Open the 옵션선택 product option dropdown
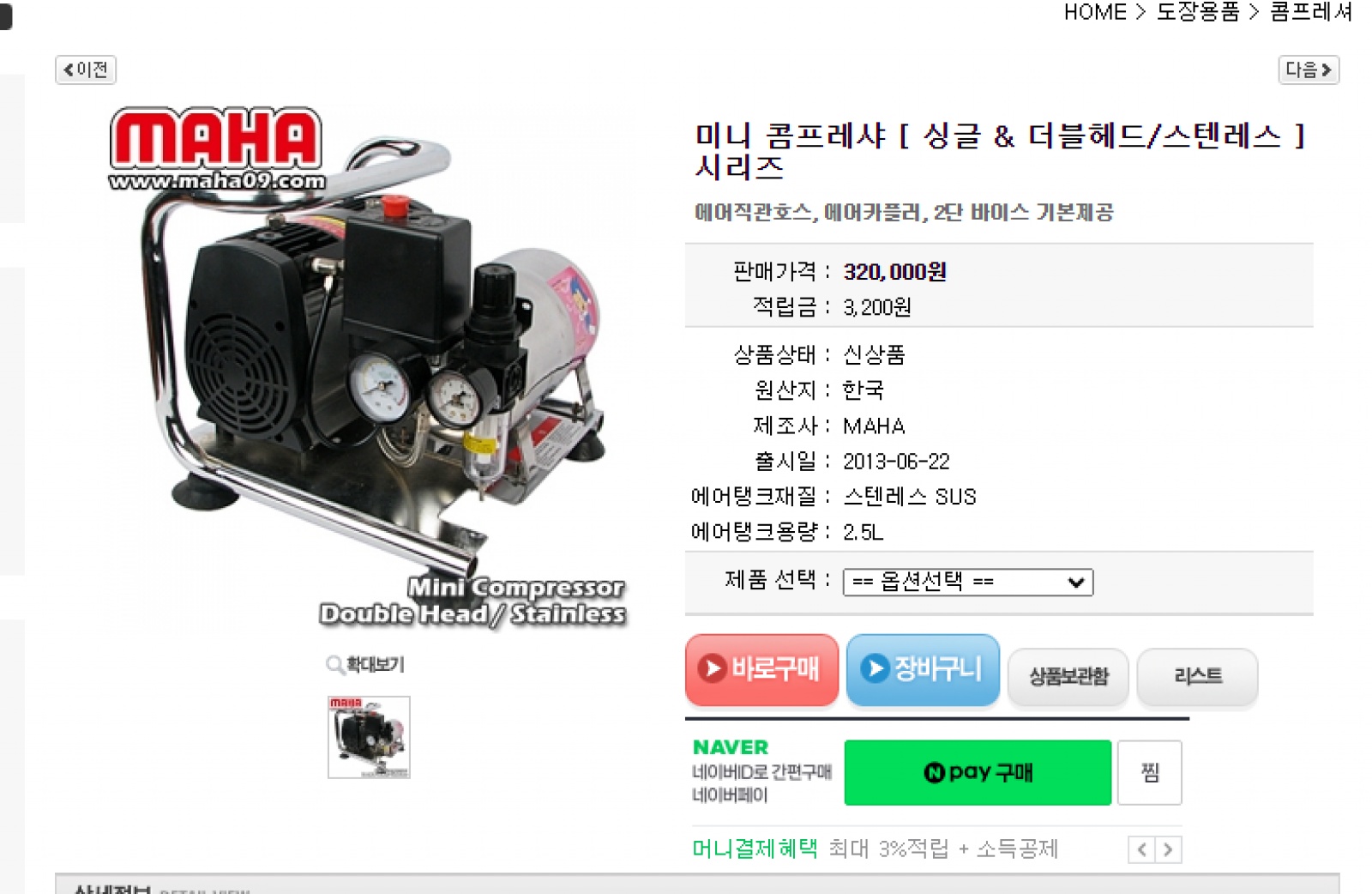Viewport: 1372px width, 894px height. coord(967,583)
